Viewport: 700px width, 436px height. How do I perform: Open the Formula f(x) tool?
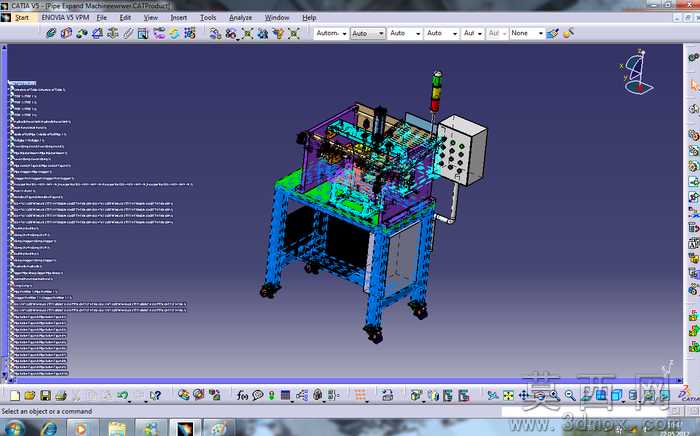[242, 395]
